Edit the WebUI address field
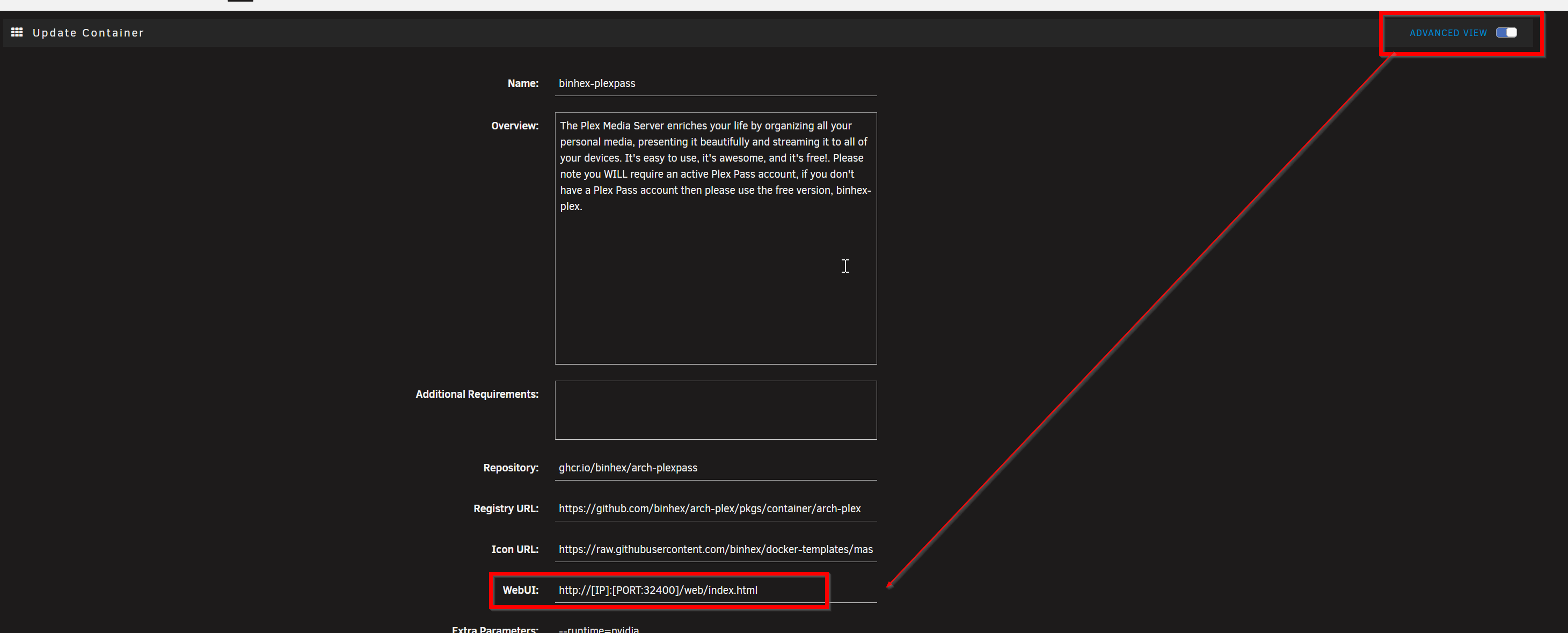The height and width of the screenshot is (633, 1568). (715, 591)
